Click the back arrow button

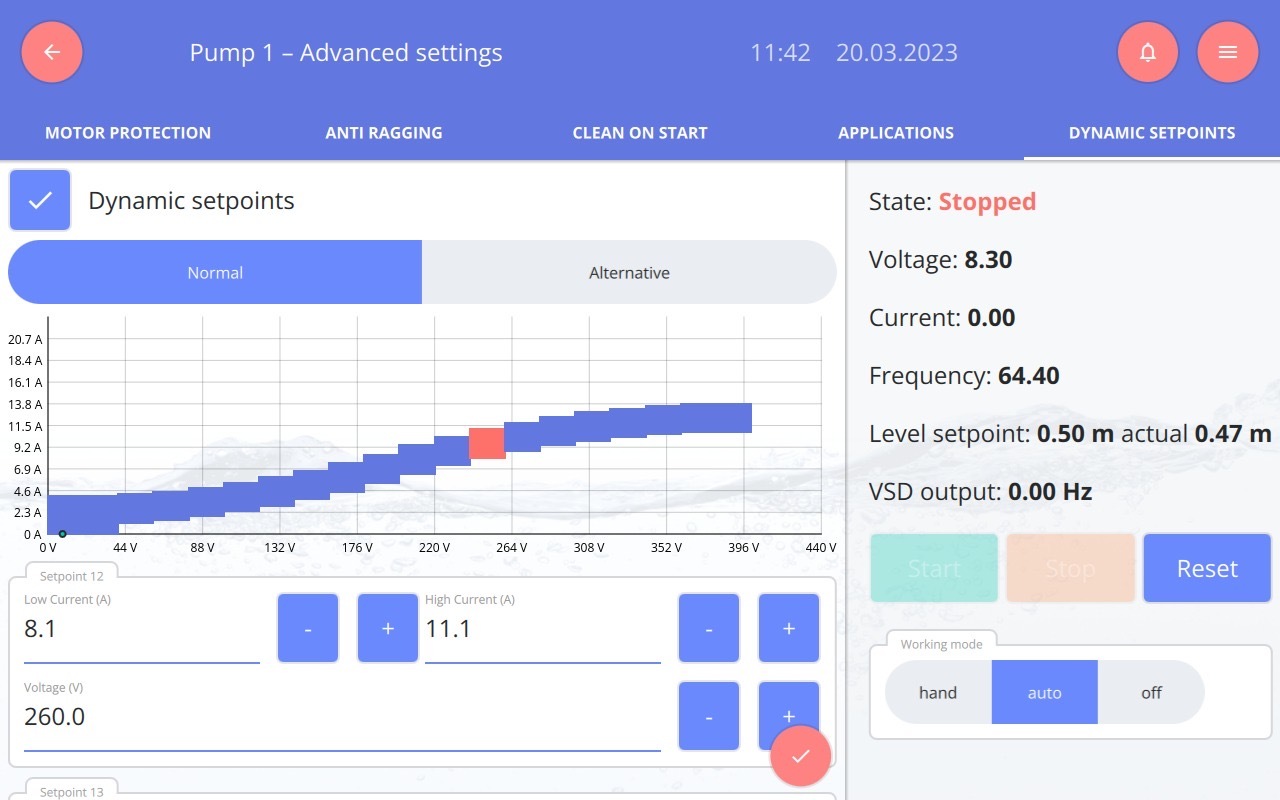52,52
